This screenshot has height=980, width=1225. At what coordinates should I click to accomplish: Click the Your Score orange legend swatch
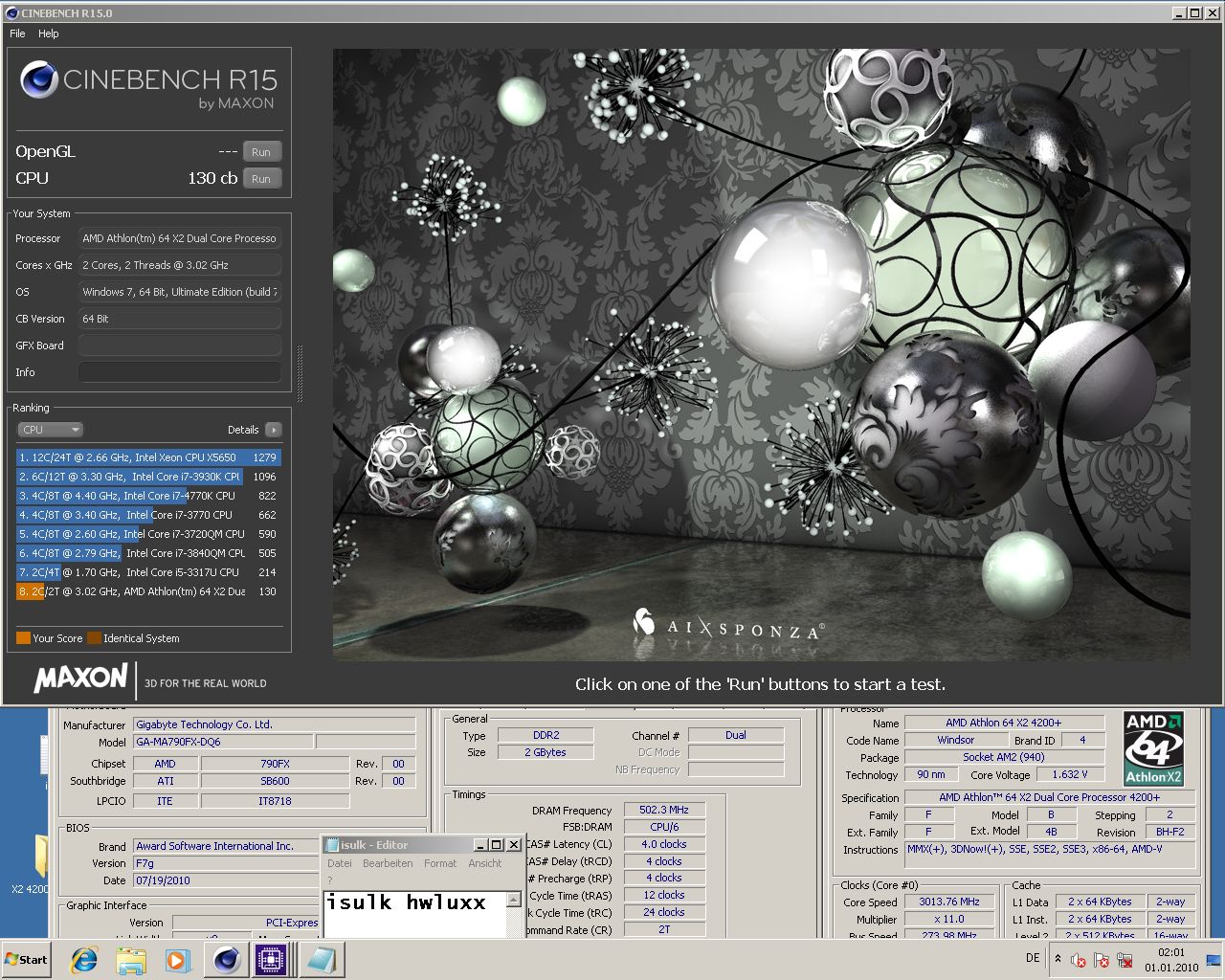click(x=23, y=638)
